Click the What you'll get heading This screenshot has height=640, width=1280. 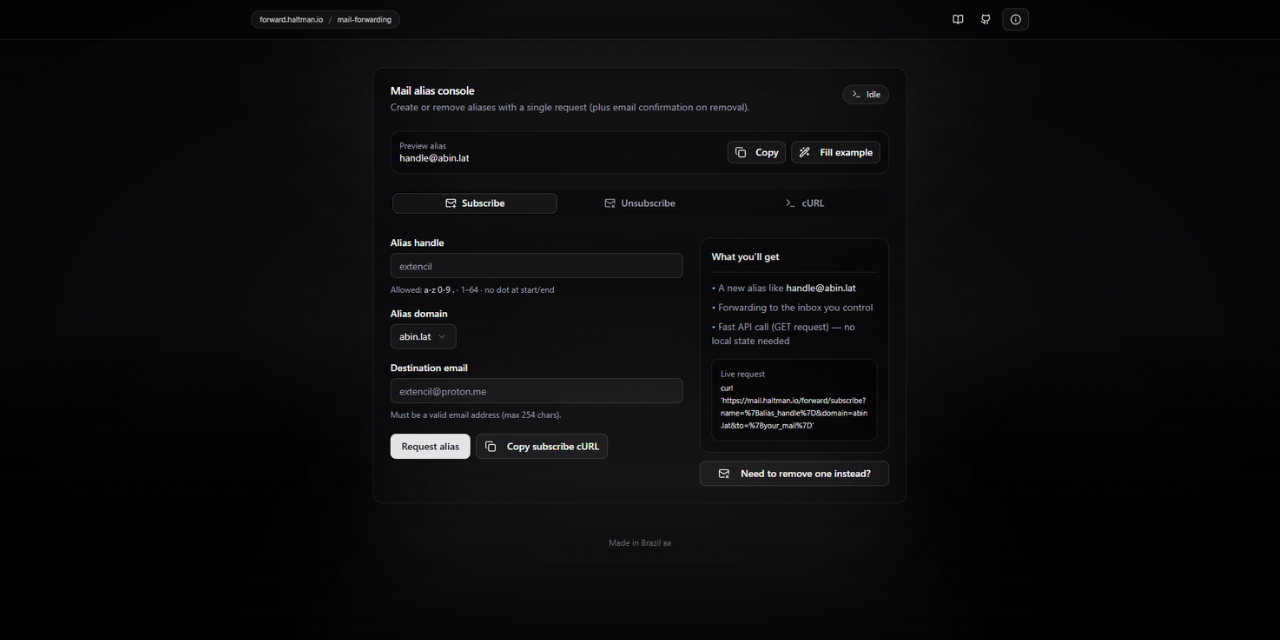point(745,257)
